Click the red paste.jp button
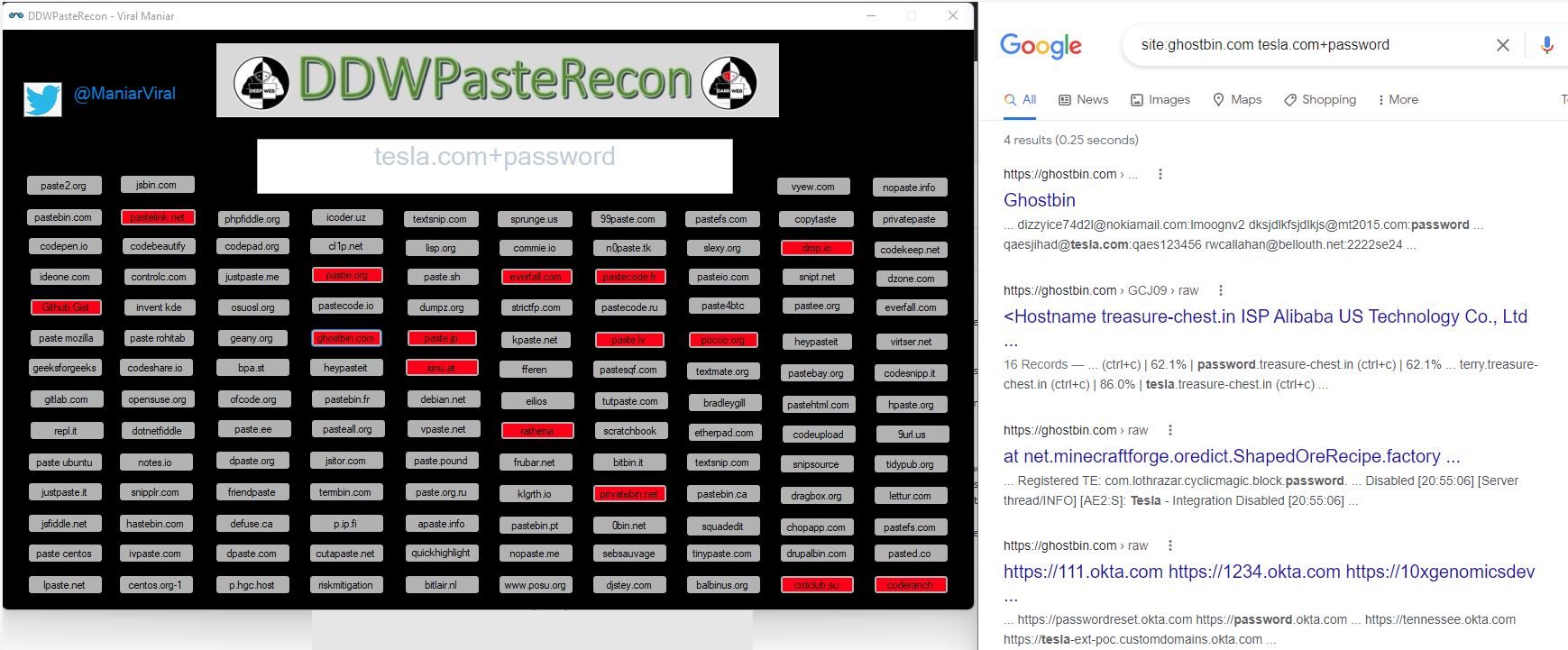 [x=441, y=338]
